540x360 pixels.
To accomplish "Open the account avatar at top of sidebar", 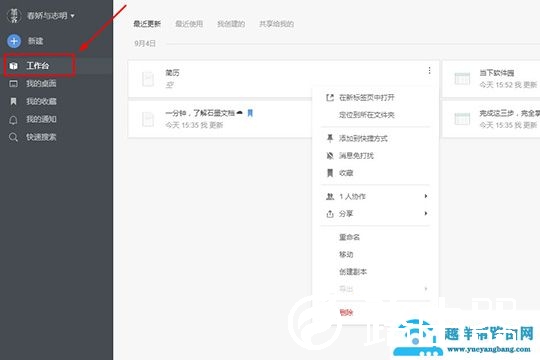I will (x=14, y=16).
